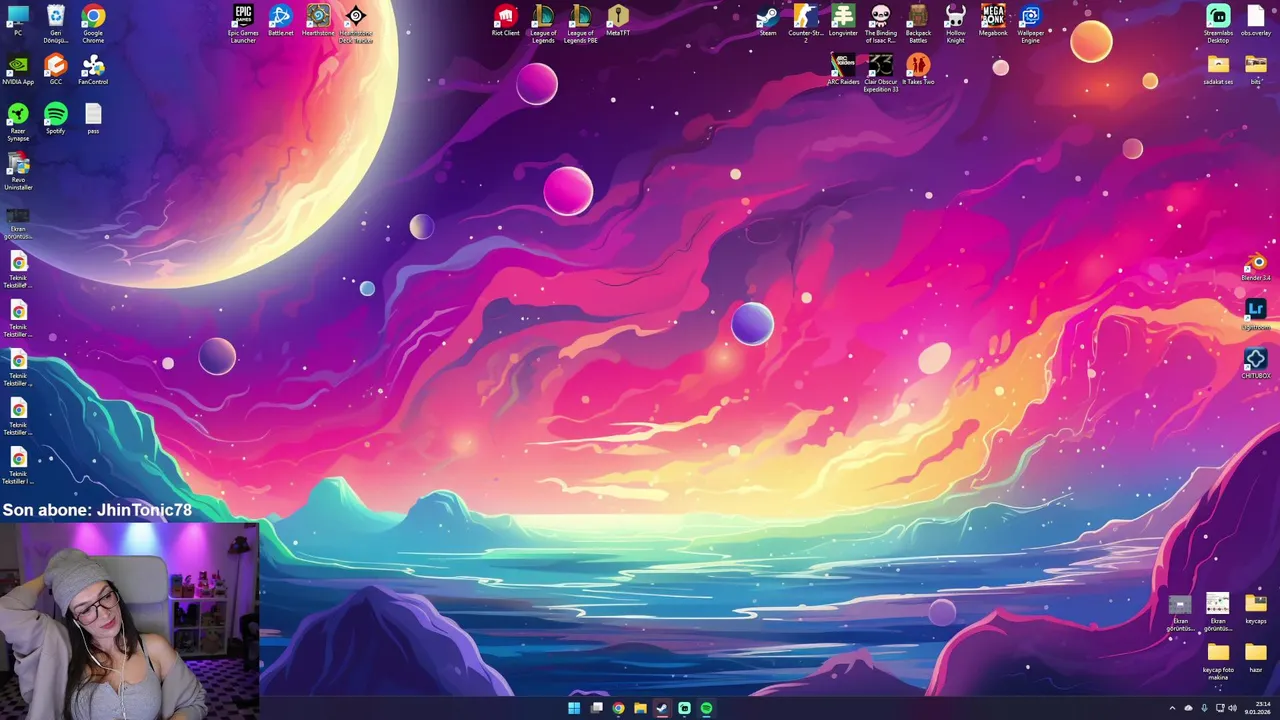Launch the Epic Games Launcher

point(243,23)
